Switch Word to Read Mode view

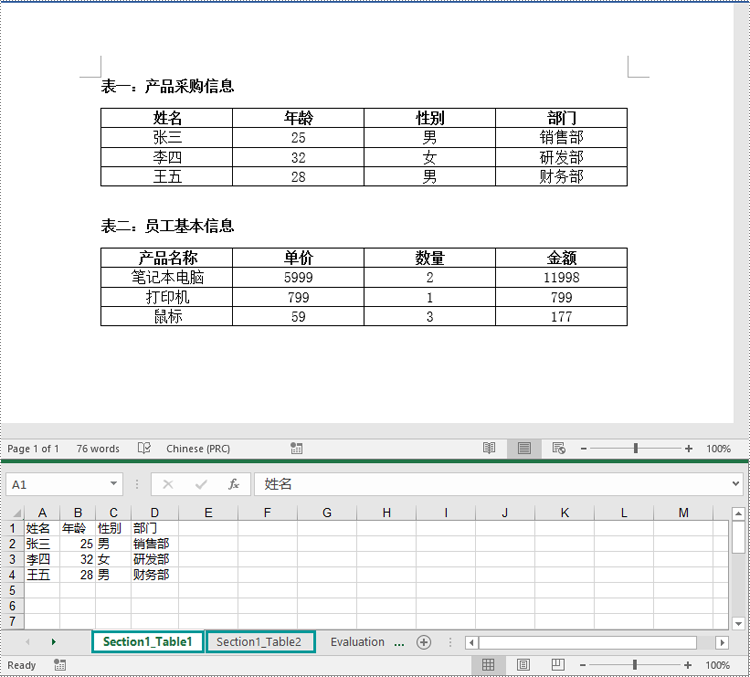pyautogui.click(x=489, y=448)
